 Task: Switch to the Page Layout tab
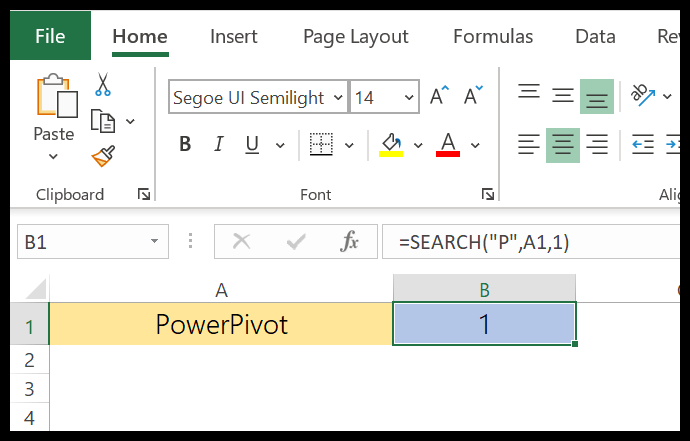pos(356,37)
